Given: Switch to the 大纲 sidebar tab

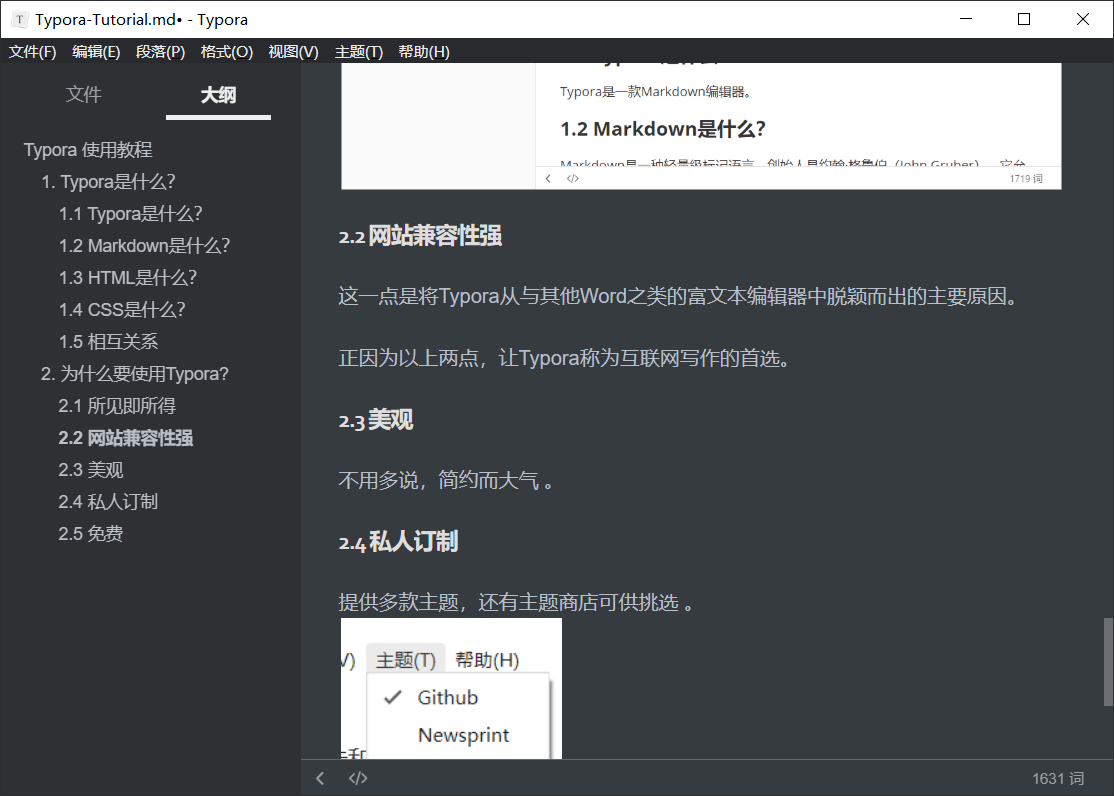Looking at the screenshot, I should coord(218,95).
